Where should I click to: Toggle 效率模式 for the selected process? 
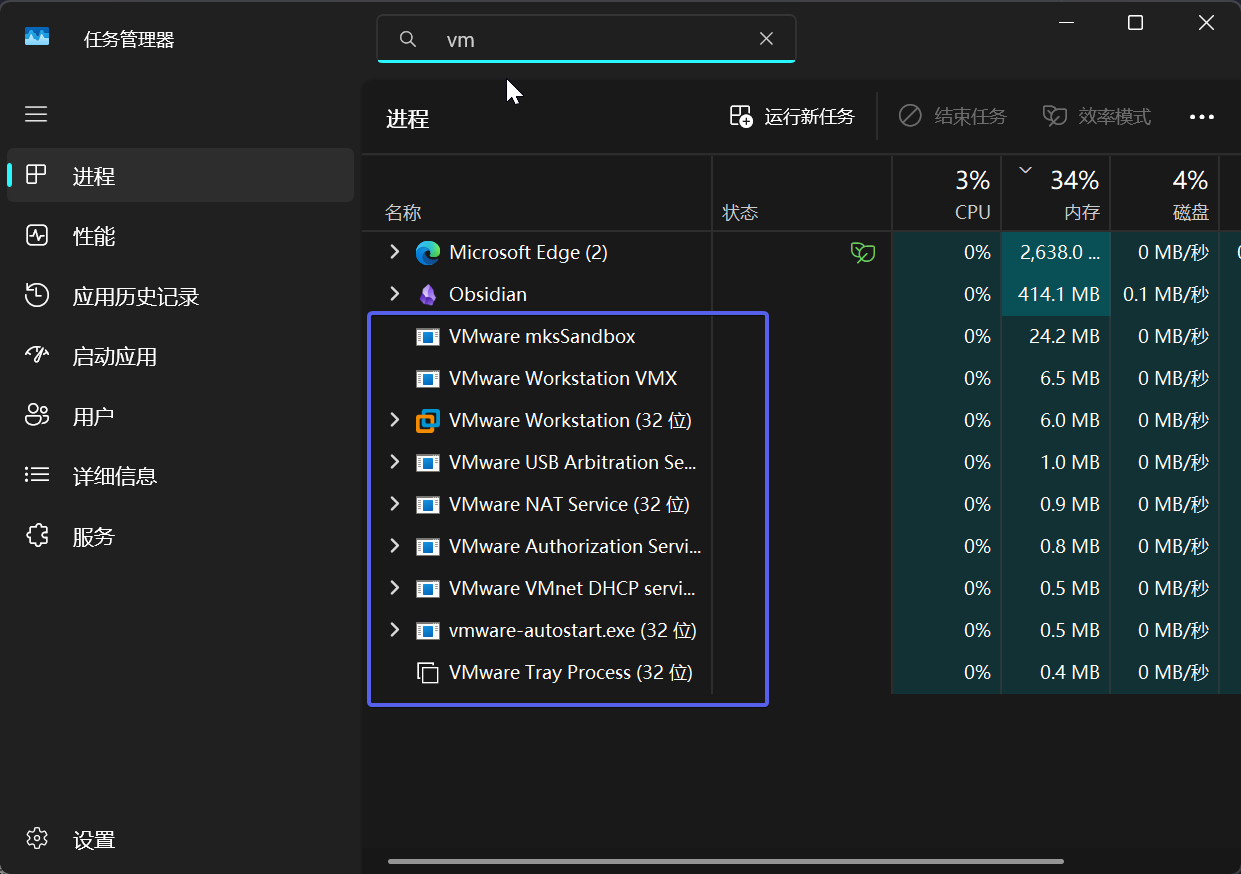point(1096,116)
